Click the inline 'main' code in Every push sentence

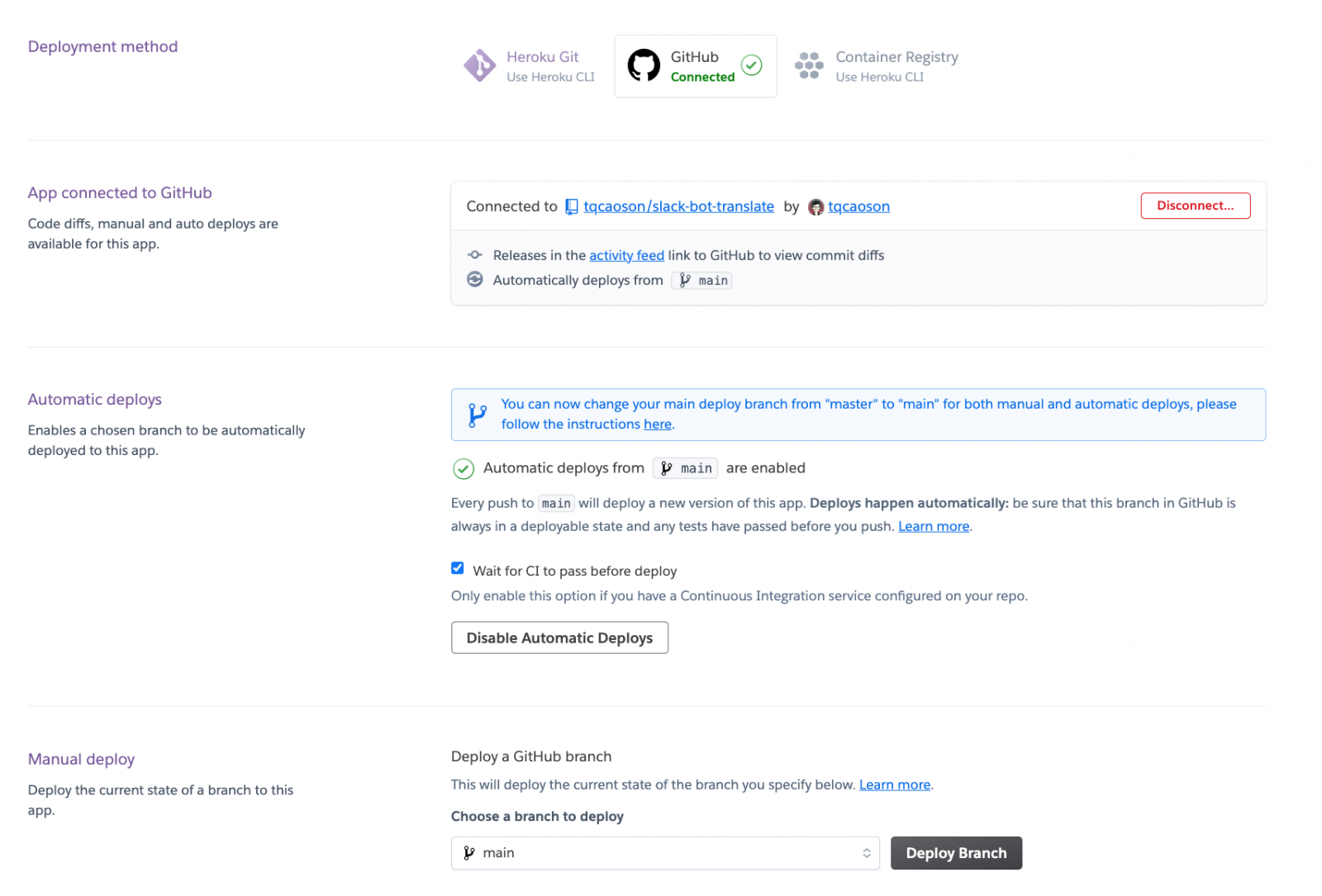tap(556, 504)
